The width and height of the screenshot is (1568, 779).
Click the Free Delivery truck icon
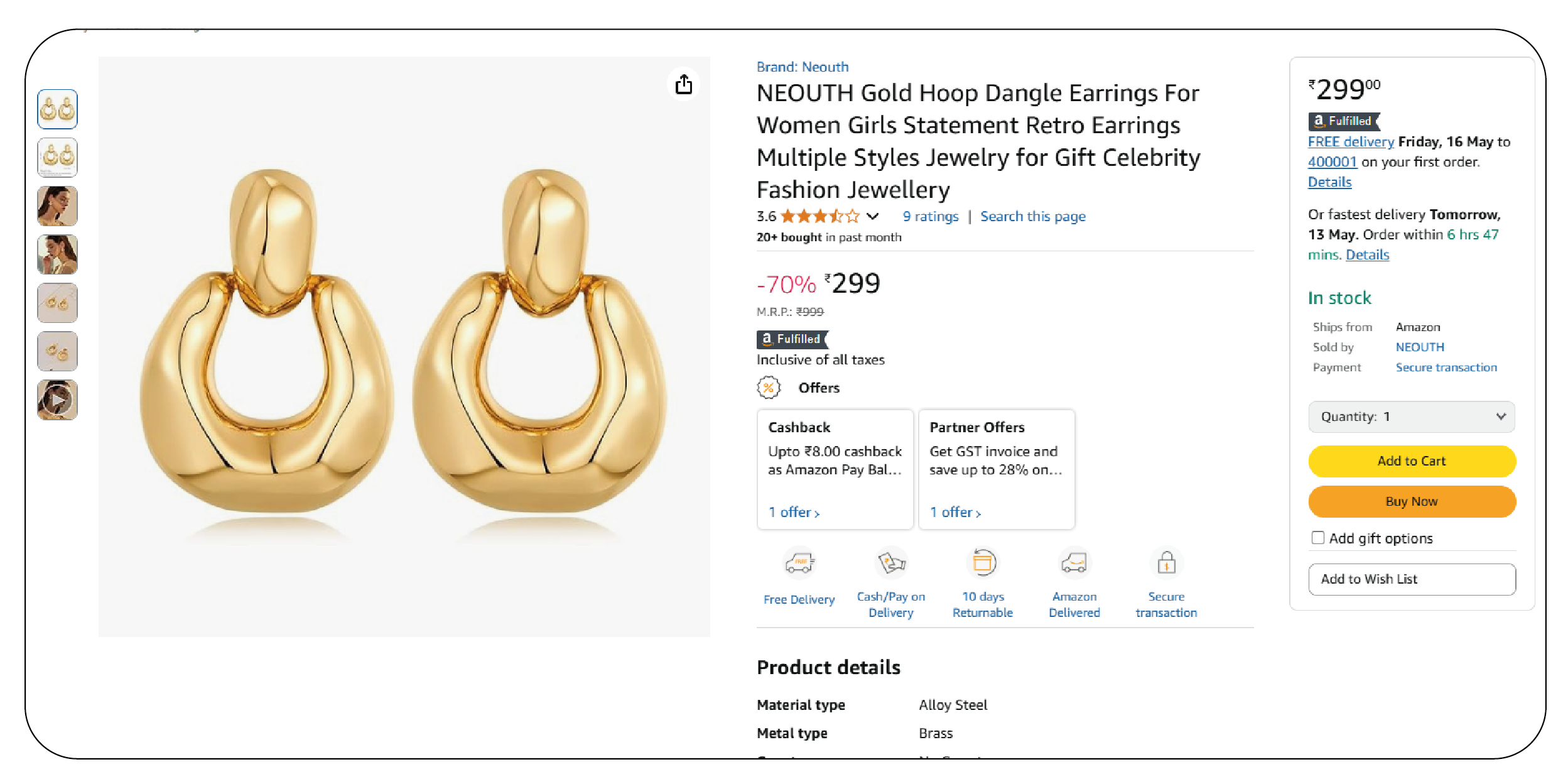pos(799,563)
